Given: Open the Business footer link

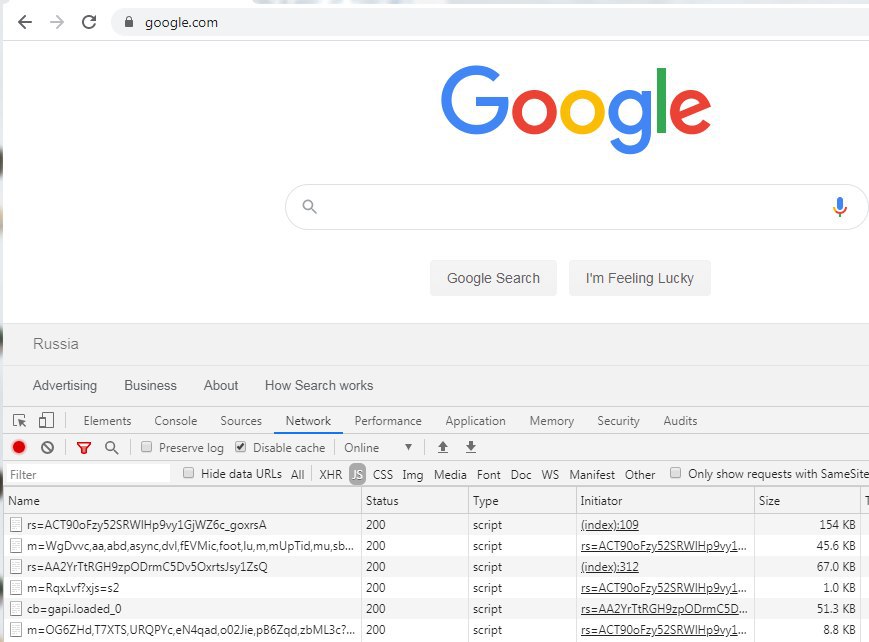Looking at the screenshot, I should tap(150, 385).
